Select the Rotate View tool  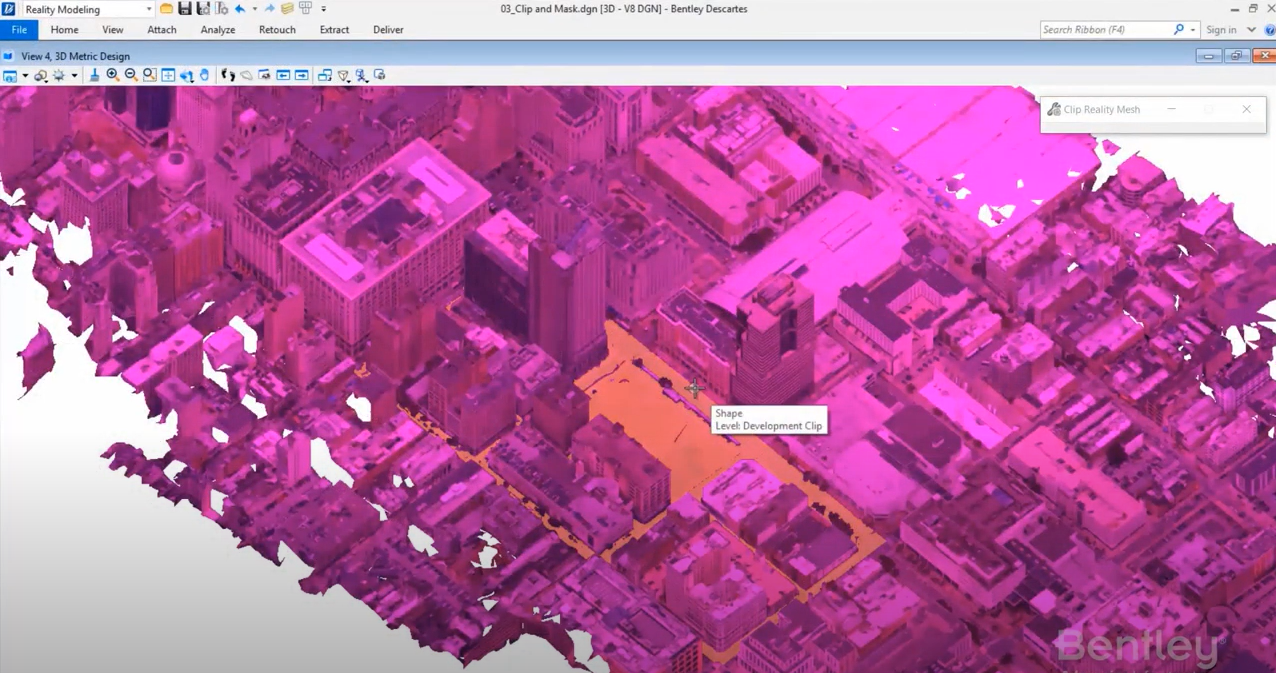[186, 75]
